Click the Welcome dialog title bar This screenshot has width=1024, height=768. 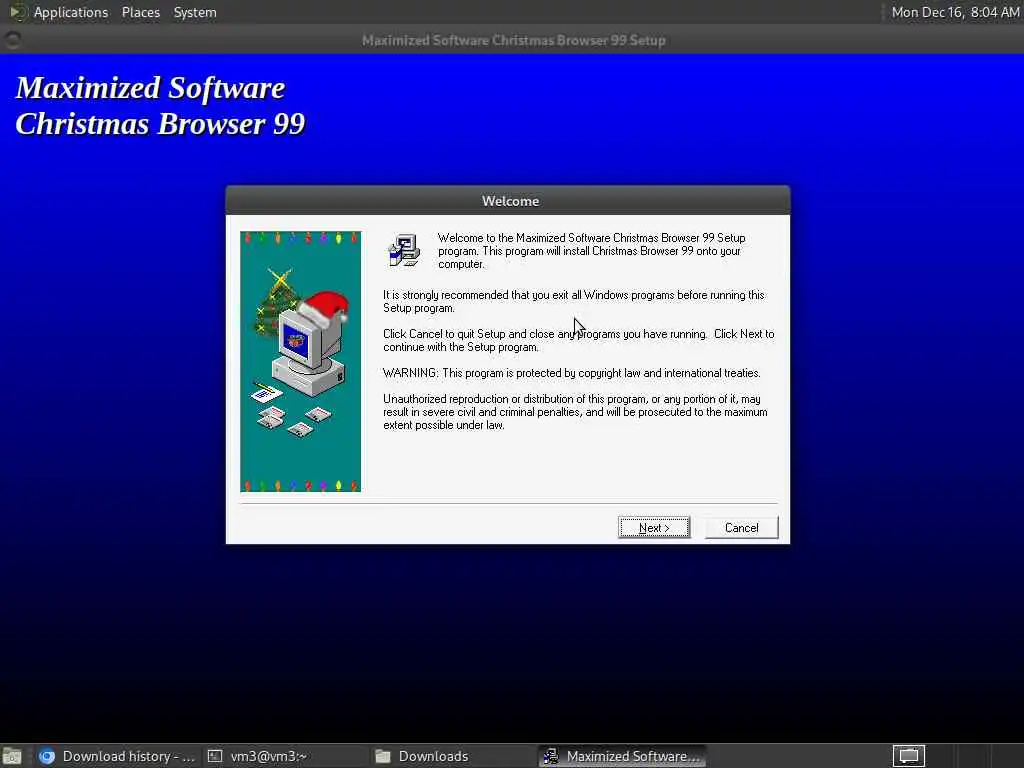508,201
